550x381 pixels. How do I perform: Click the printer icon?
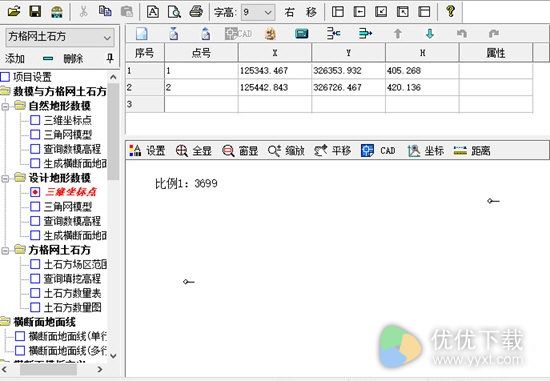pos(196,12)
